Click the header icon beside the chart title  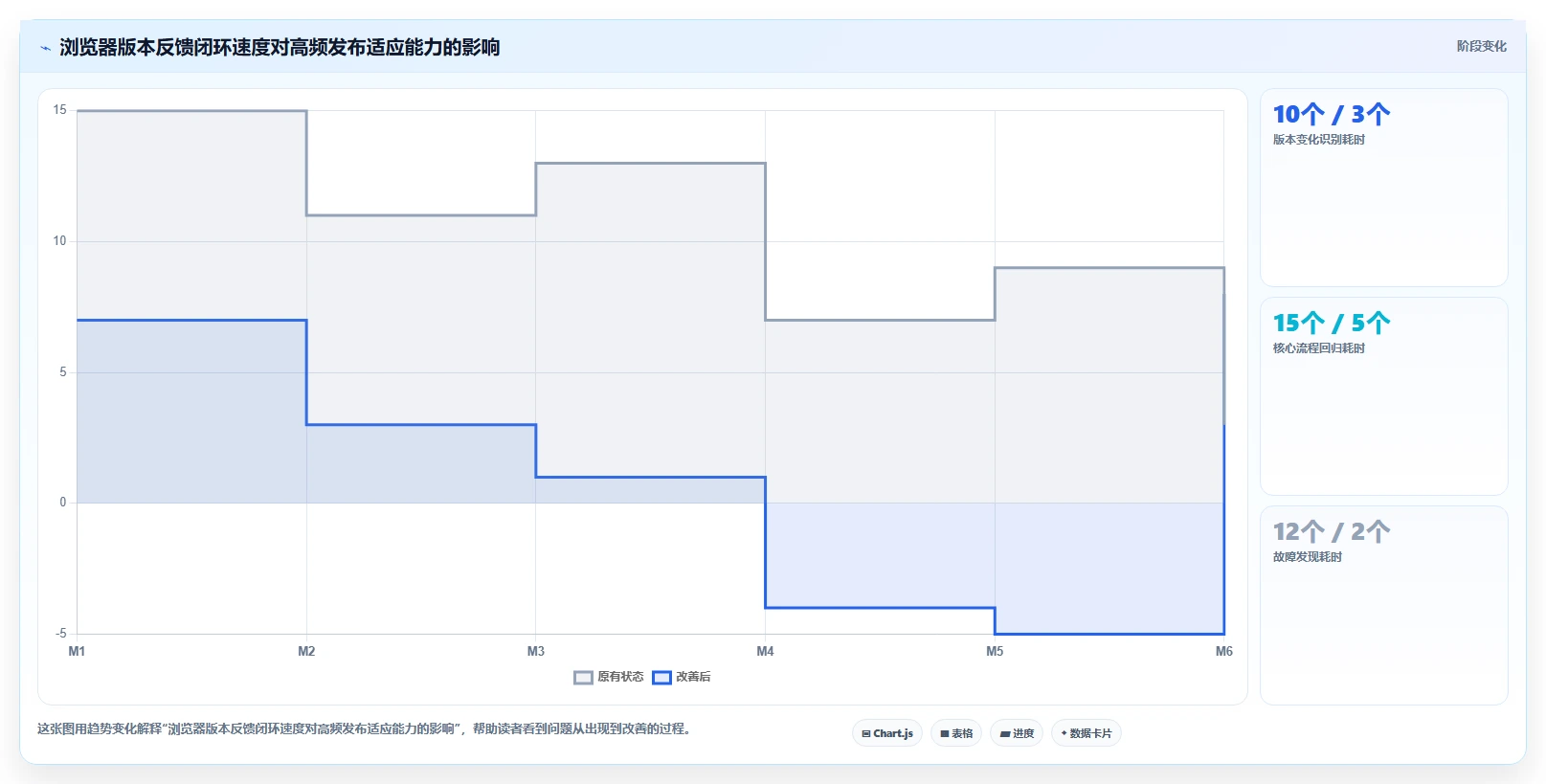coord(45,48)
